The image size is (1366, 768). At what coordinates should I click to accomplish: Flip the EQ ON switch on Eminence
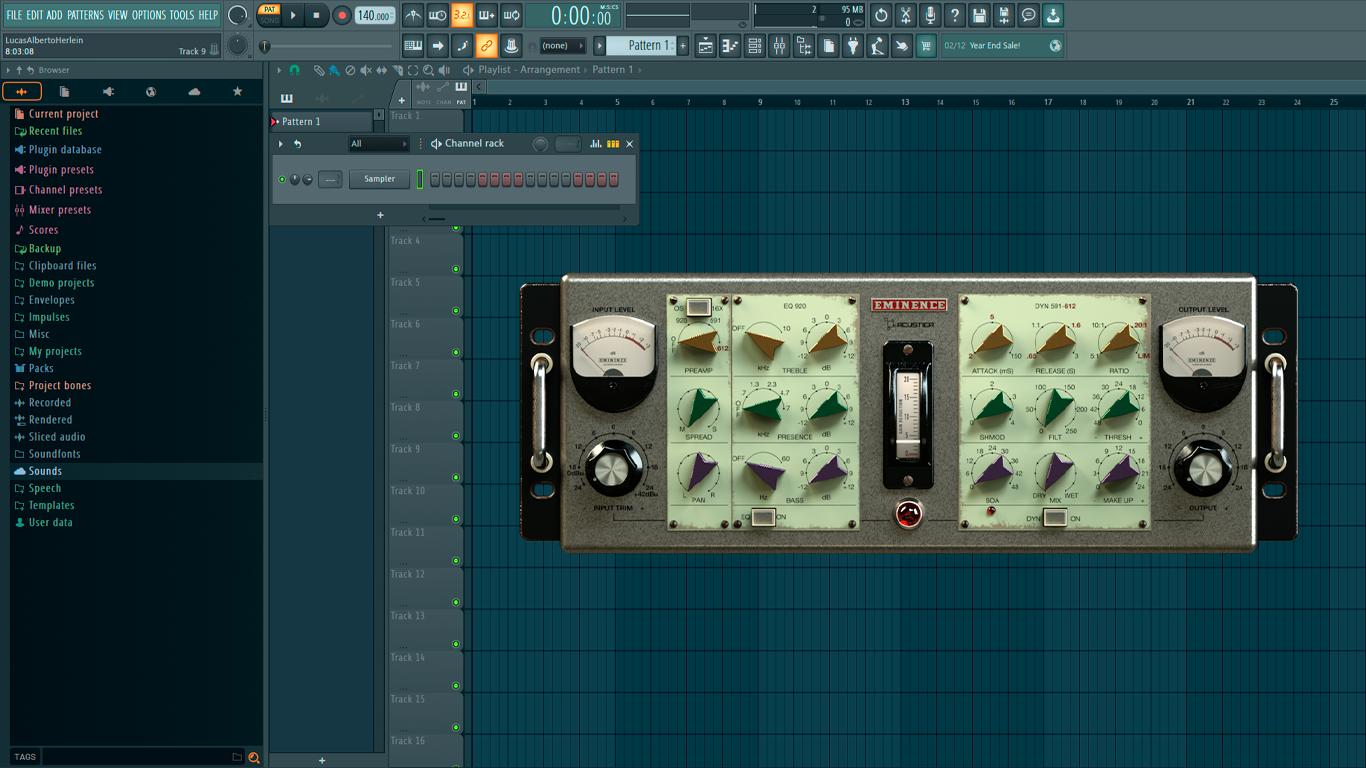763,517
